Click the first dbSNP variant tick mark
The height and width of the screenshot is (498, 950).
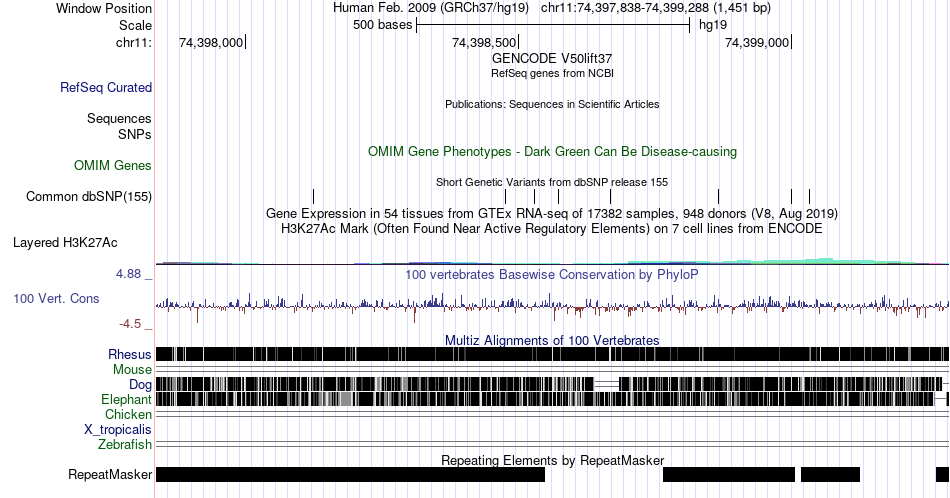313,196
